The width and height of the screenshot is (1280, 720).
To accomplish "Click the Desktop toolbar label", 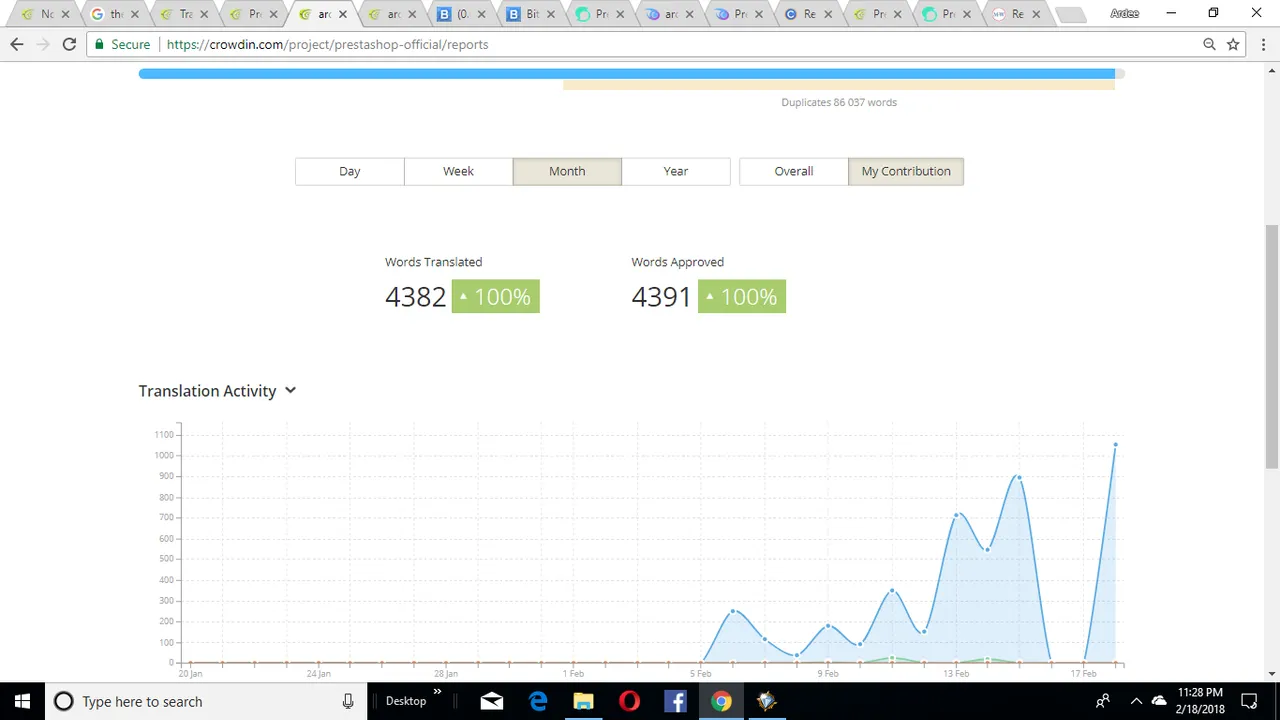I will [x=406, y=701].
